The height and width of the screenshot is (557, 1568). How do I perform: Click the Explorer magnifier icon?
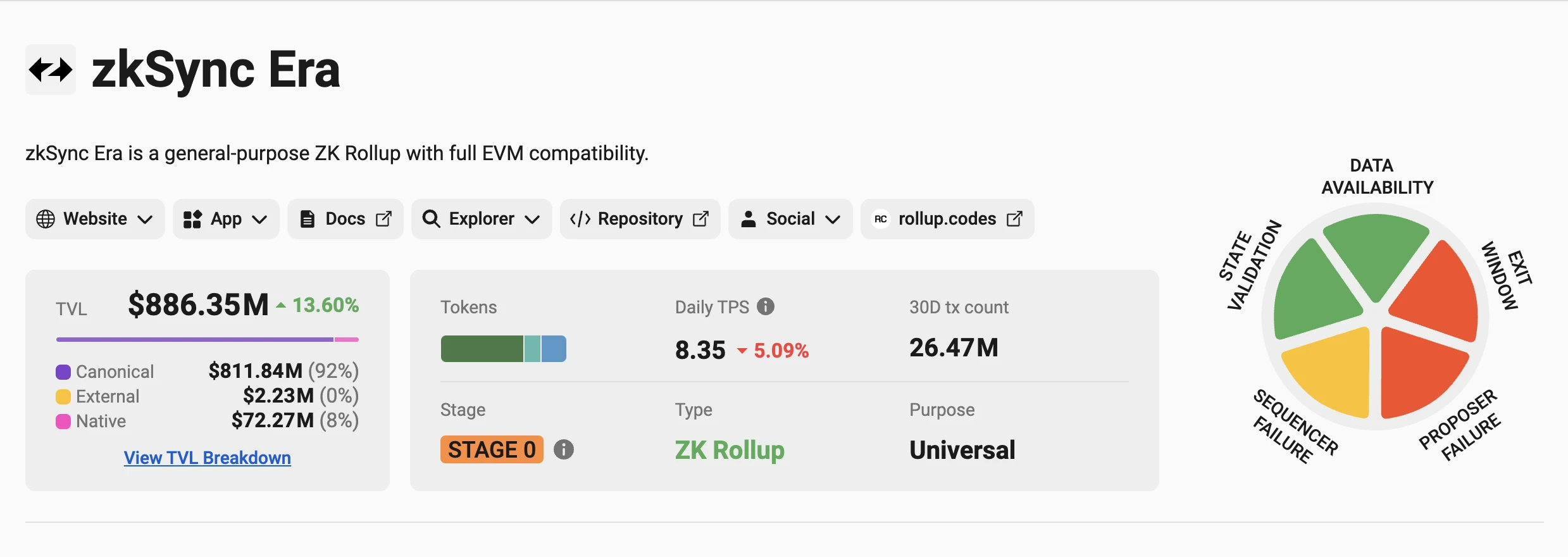(x=431, y=219)
